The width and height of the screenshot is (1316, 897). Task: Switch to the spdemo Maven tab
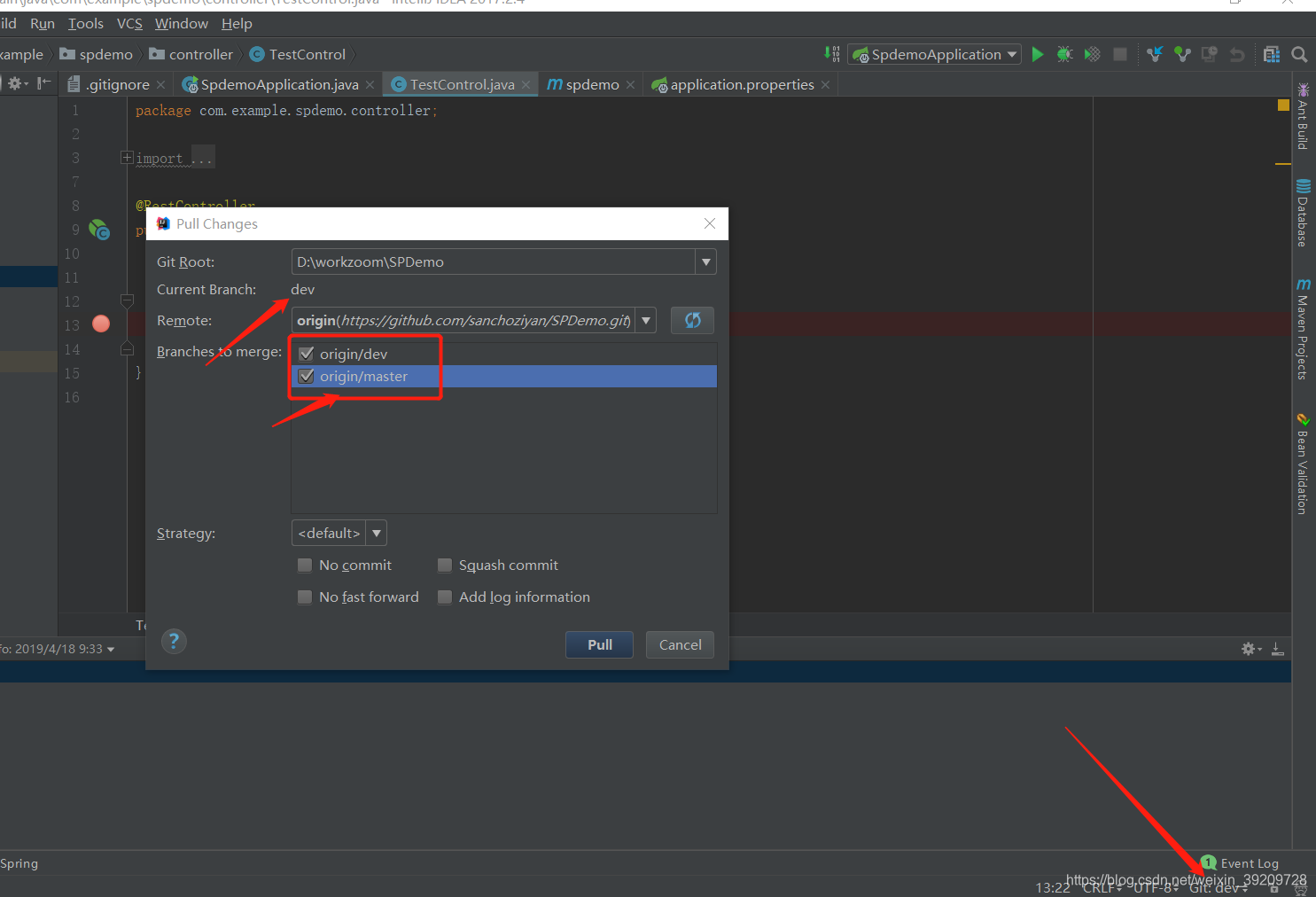point(592,84)
